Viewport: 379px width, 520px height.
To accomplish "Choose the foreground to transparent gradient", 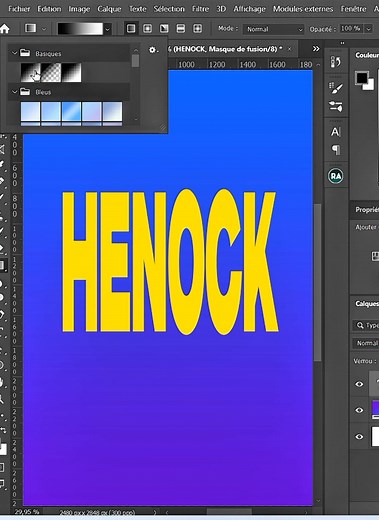I will 51,72.
